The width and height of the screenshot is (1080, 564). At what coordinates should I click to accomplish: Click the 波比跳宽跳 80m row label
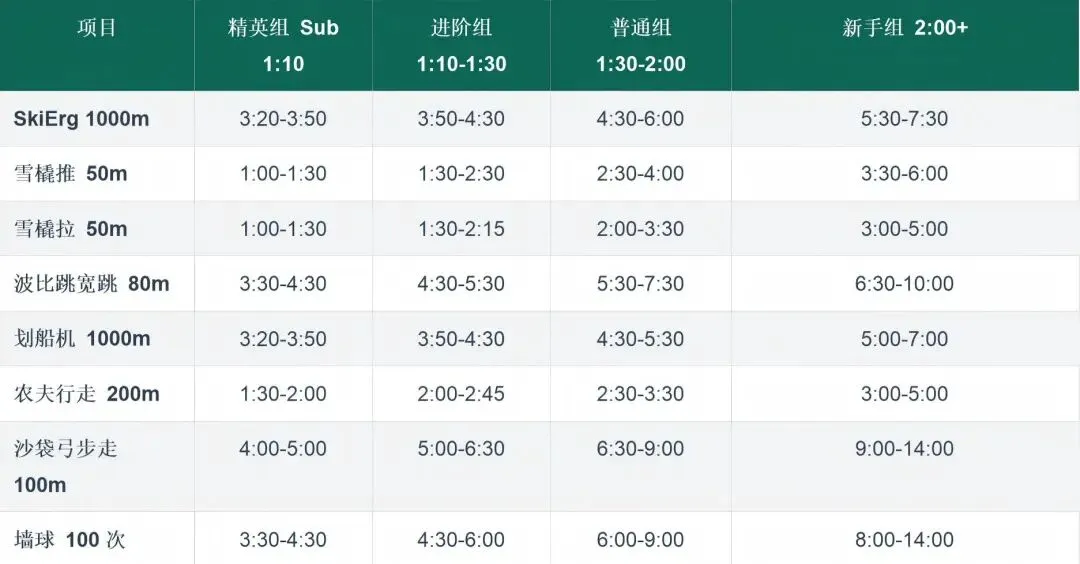(92, 284)
